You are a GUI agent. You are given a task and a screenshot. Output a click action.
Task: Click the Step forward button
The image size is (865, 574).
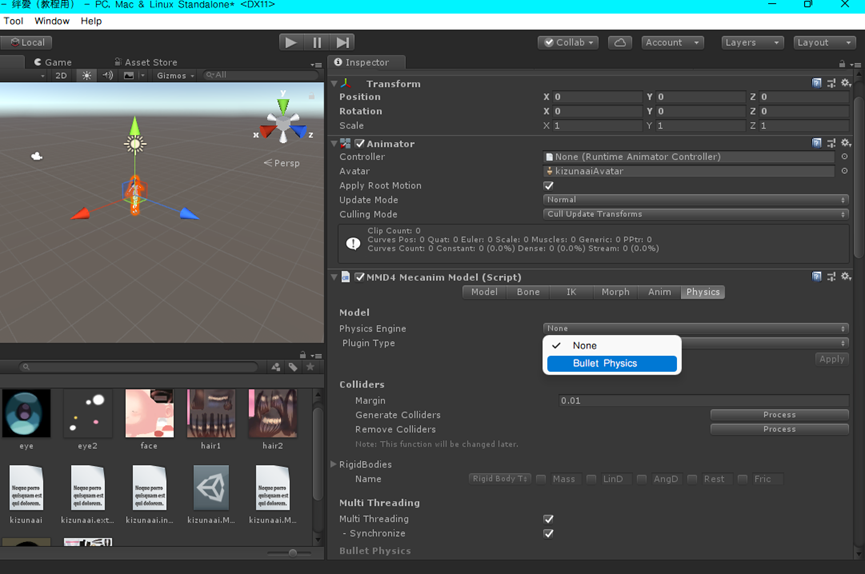(x=343, y=43)
